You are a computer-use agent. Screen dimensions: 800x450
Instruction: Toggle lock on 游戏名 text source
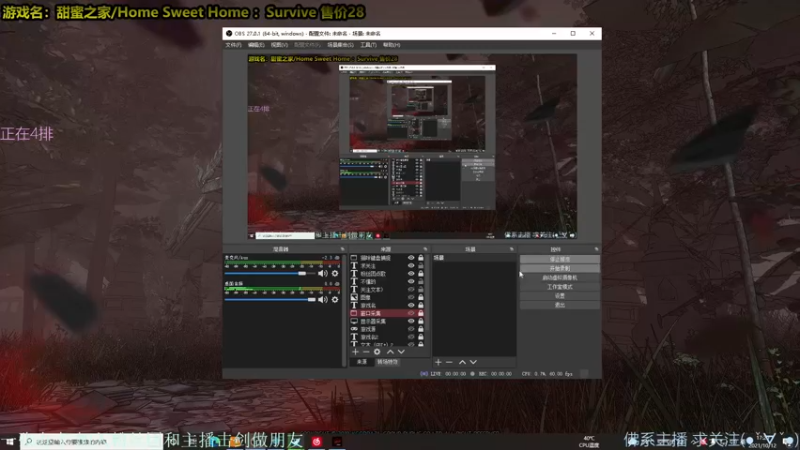click(x=421, y=305)
